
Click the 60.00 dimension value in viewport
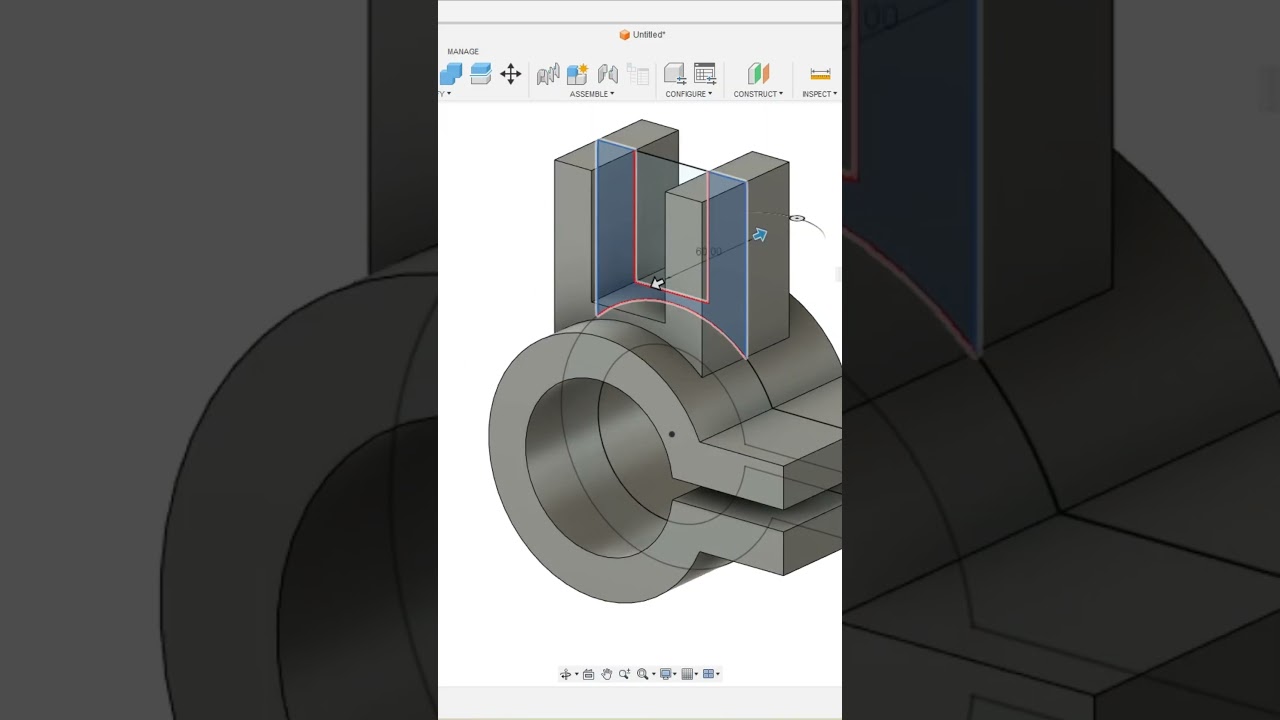(708, 252)
